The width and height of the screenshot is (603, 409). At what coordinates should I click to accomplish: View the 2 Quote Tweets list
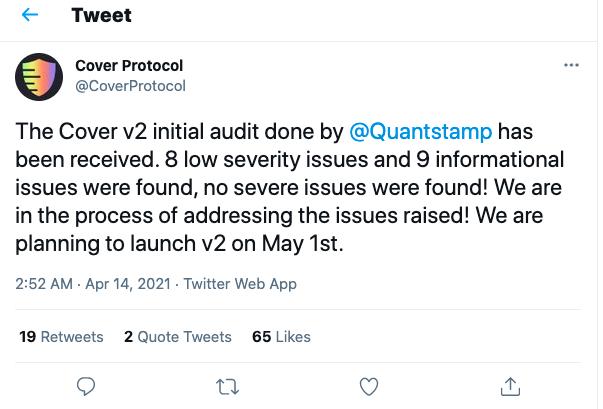pos(178,337)
